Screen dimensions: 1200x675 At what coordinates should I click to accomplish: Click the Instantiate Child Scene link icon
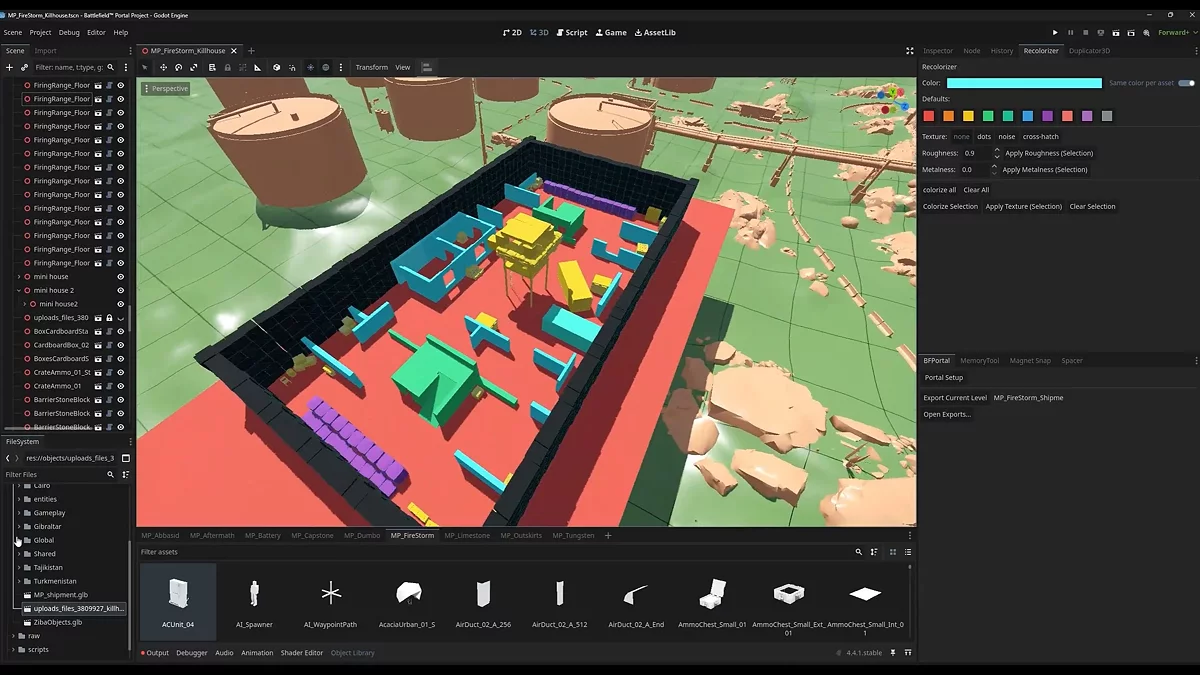pos(24,67)
